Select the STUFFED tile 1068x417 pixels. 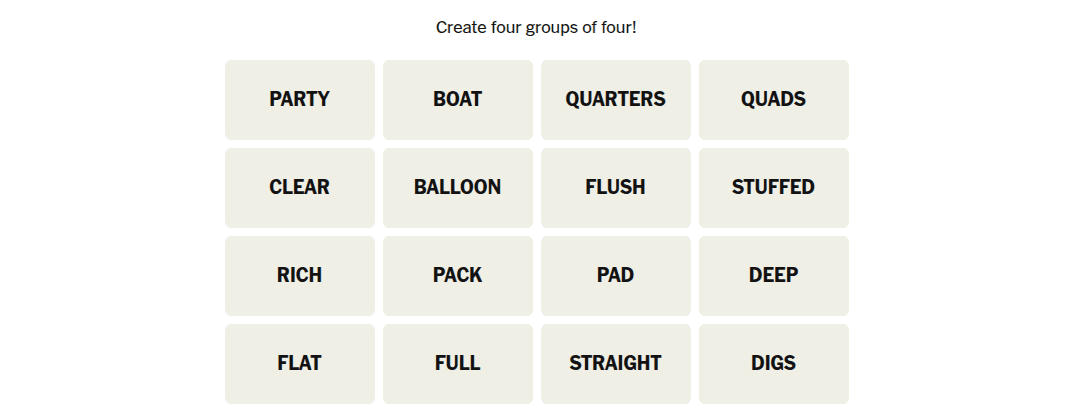point(773,188)
